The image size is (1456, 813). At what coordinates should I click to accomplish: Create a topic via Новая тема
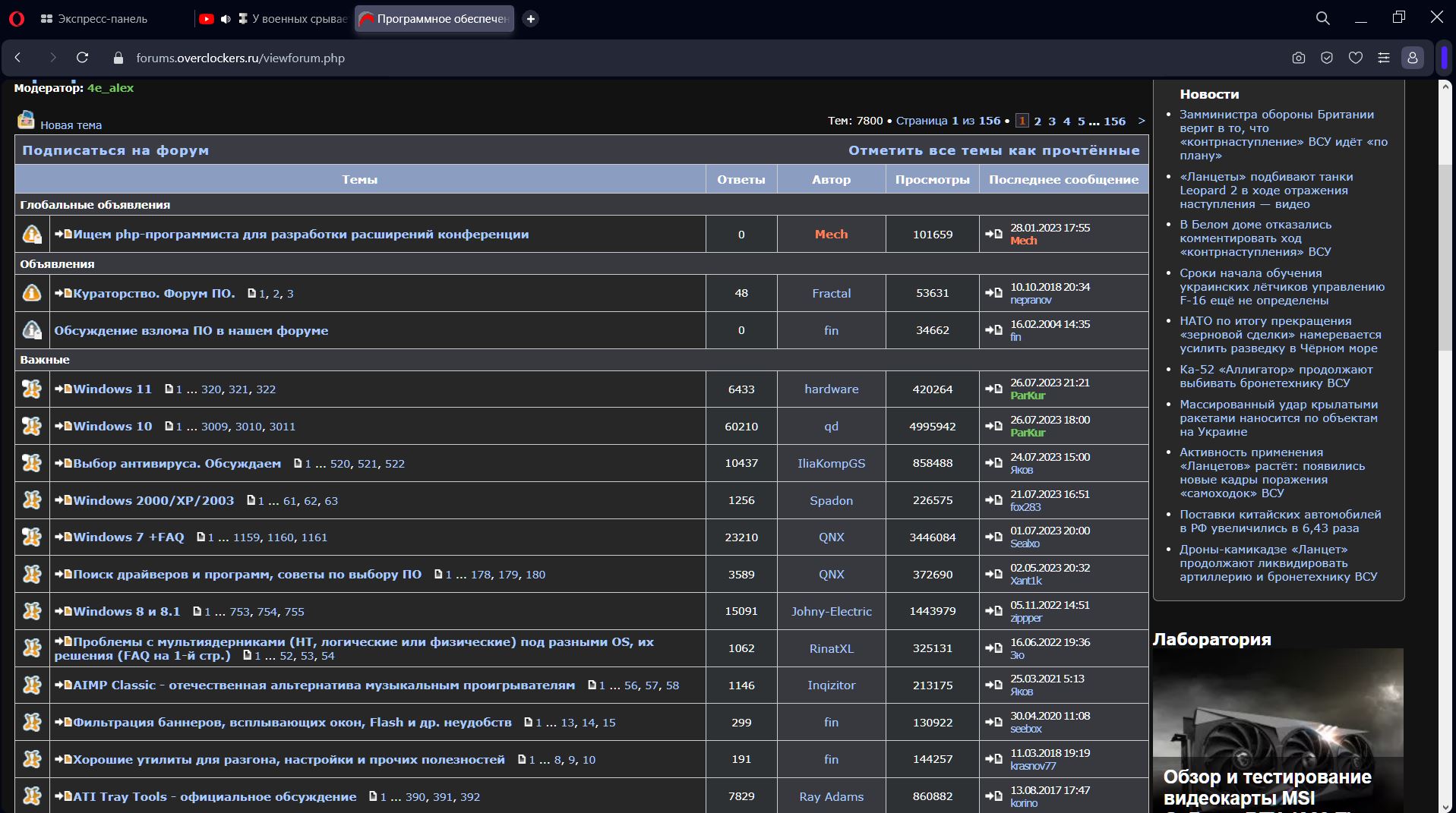click(x=71, y=125)
